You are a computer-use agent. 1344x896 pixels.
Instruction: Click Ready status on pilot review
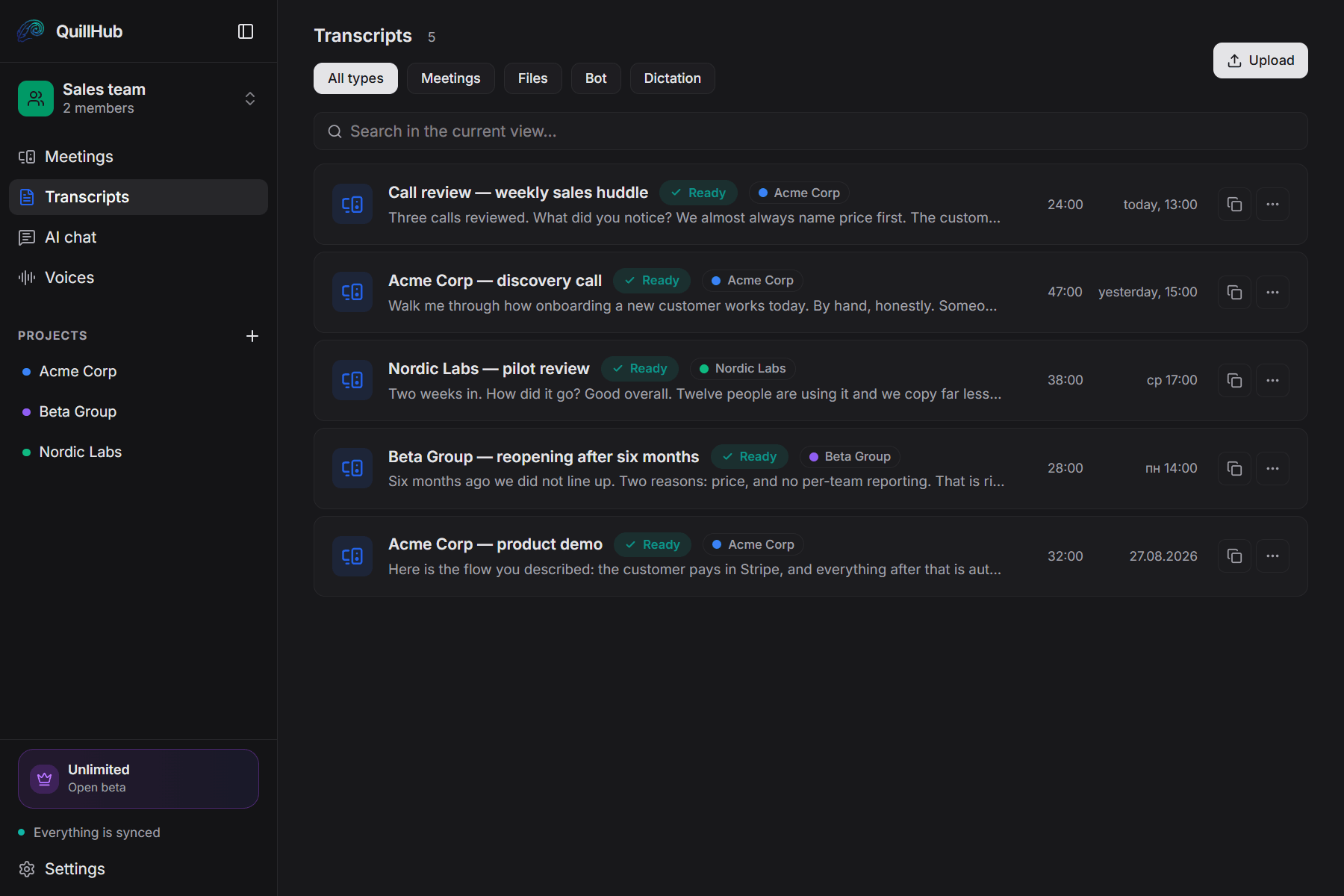pyautogui.click(x=640, y=369)
